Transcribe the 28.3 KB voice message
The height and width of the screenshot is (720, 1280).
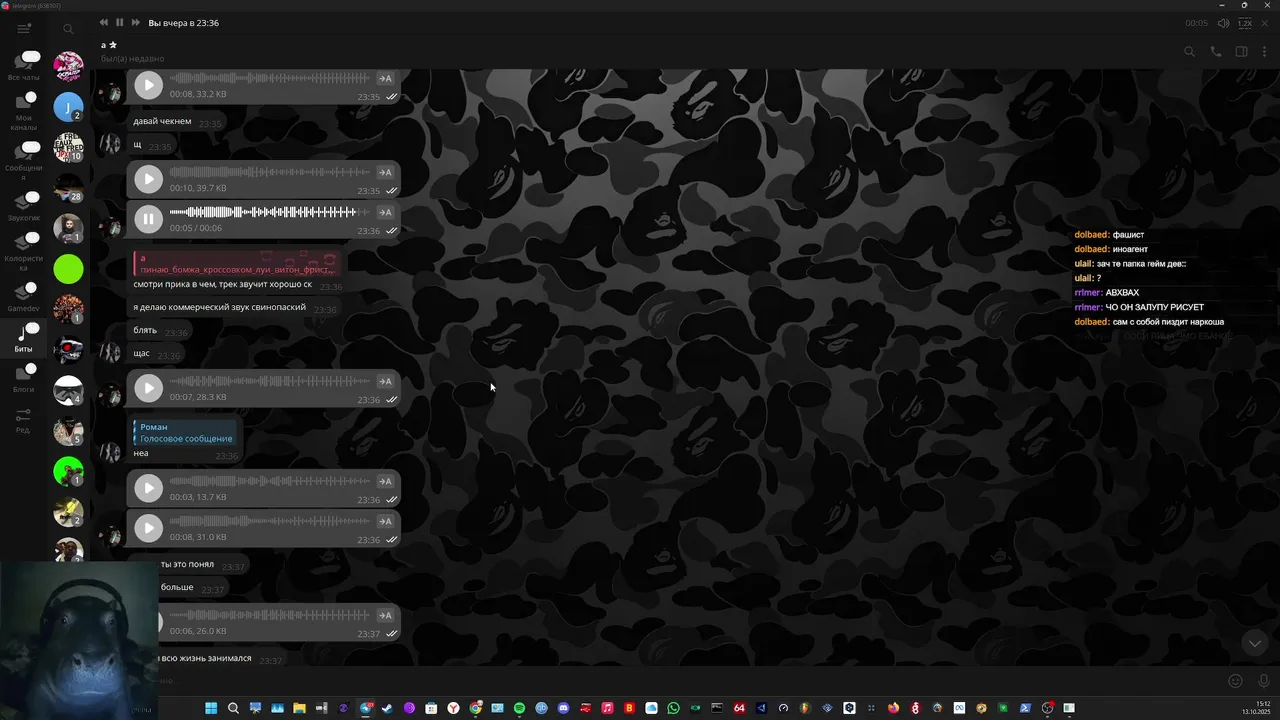(x=385, y=381)
